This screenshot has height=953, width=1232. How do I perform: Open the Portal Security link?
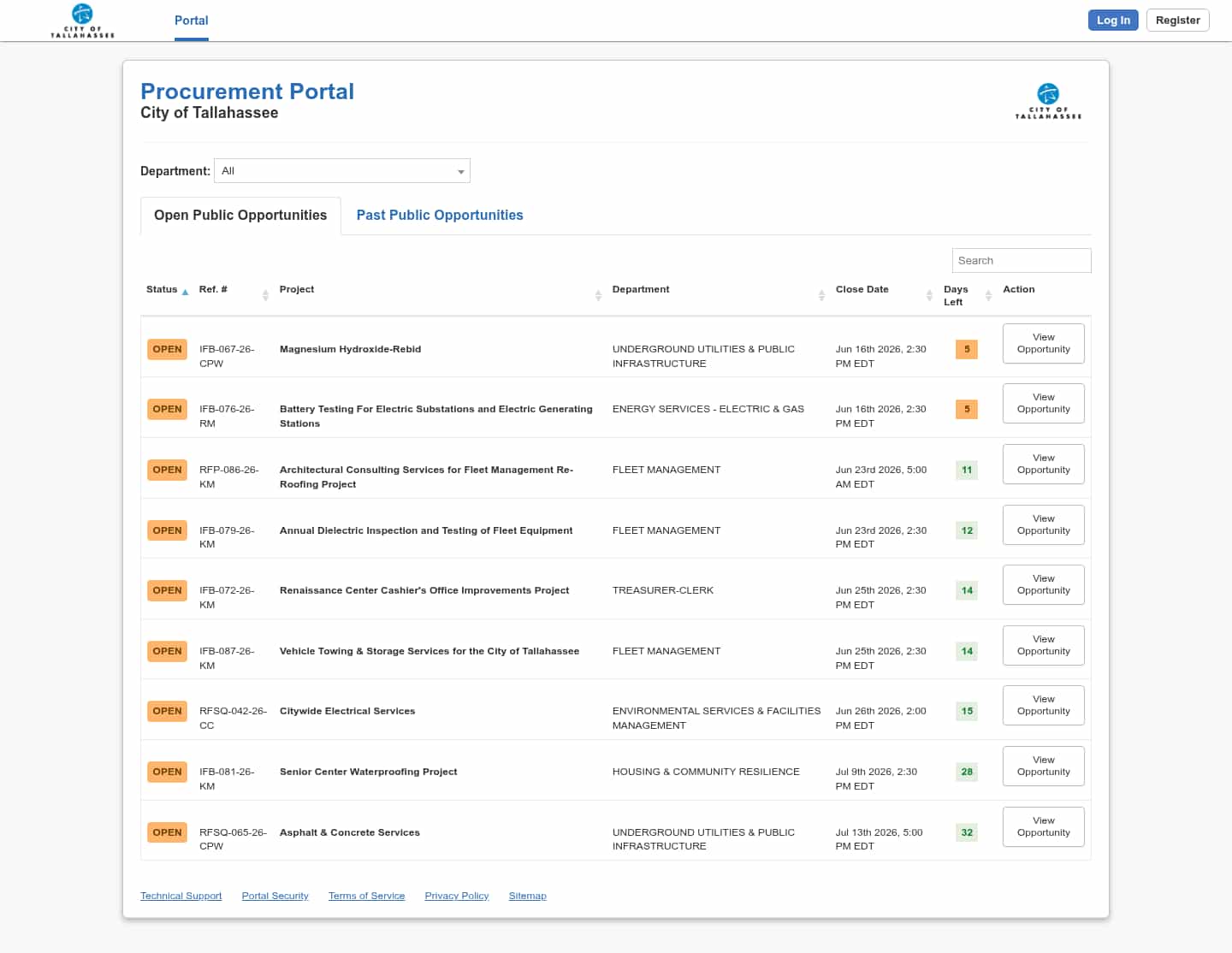[275, 896]
